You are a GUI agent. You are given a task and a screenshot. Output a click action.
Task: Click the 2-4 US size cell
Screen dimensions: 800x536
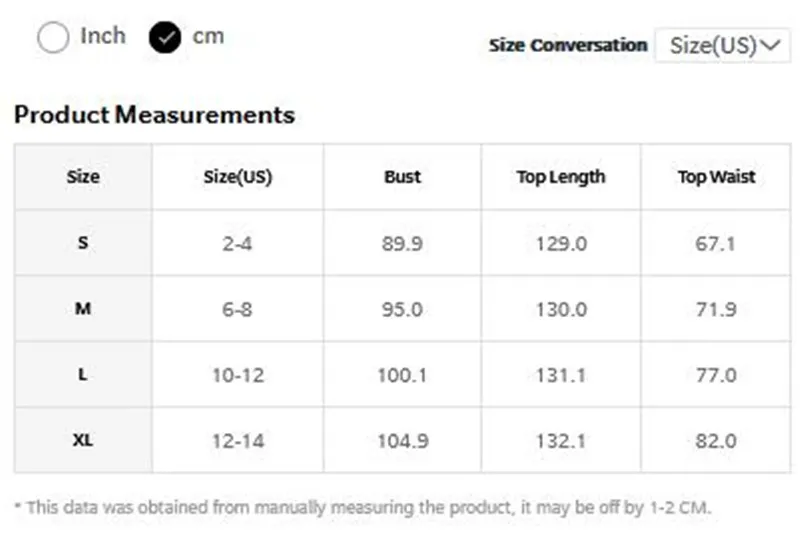click(238, 243)
